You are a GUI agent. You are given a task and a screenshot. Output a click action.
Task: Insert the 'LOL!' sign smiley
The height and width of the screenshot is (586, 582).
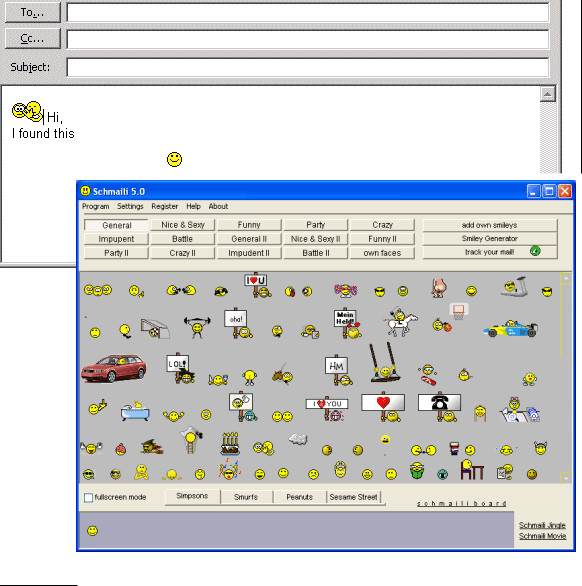(x=180, y=369)
